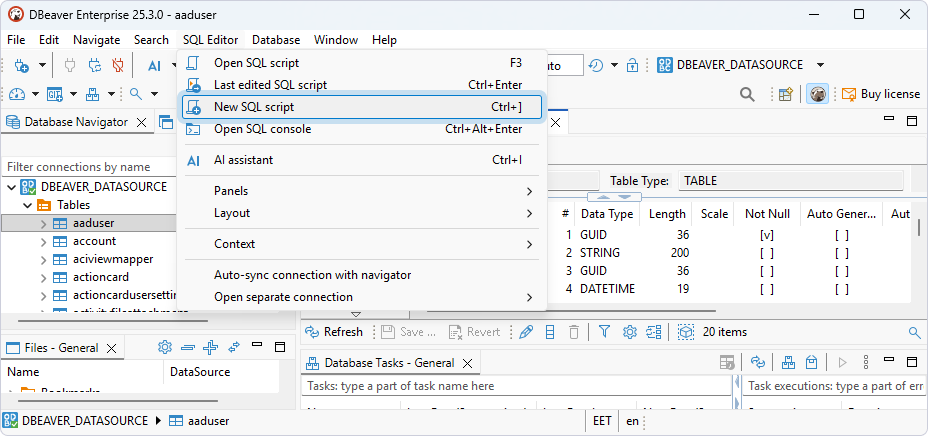Viewport: 928px width, 436px height.
Task: Open the dashboard gauge dropdown arrow
Action: tap(36, 94)
